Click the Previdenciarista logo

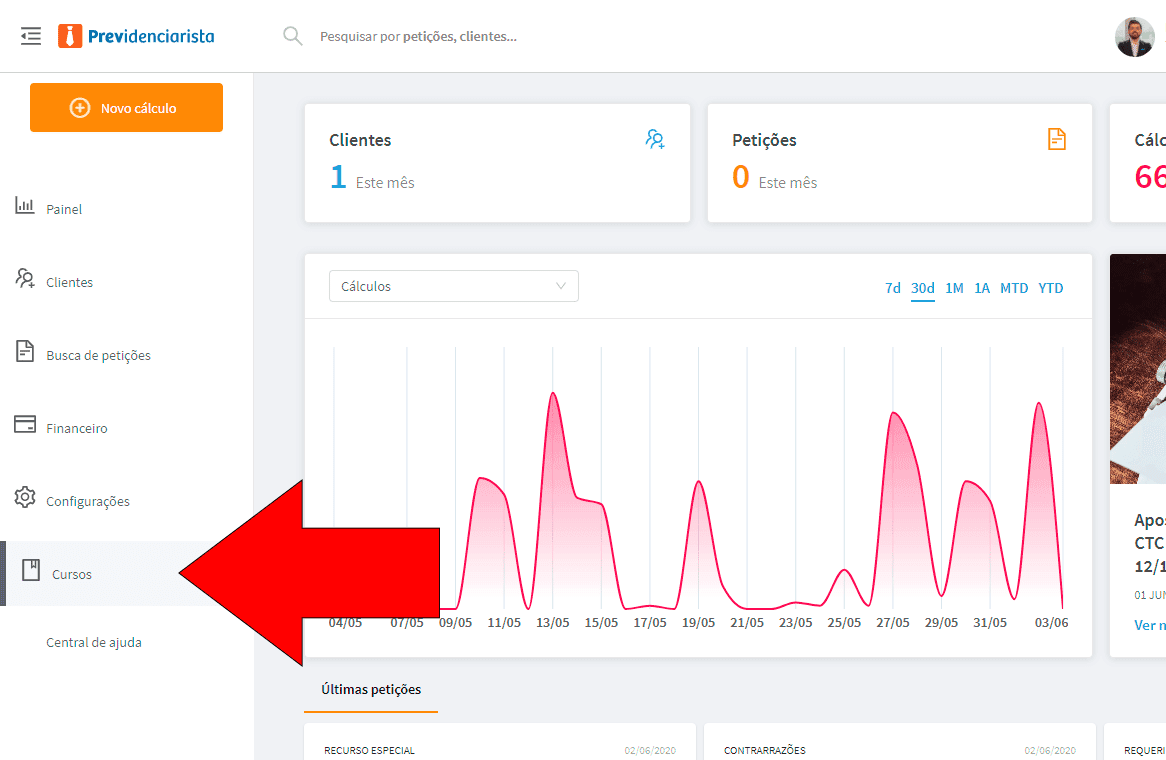click(136, 37)
